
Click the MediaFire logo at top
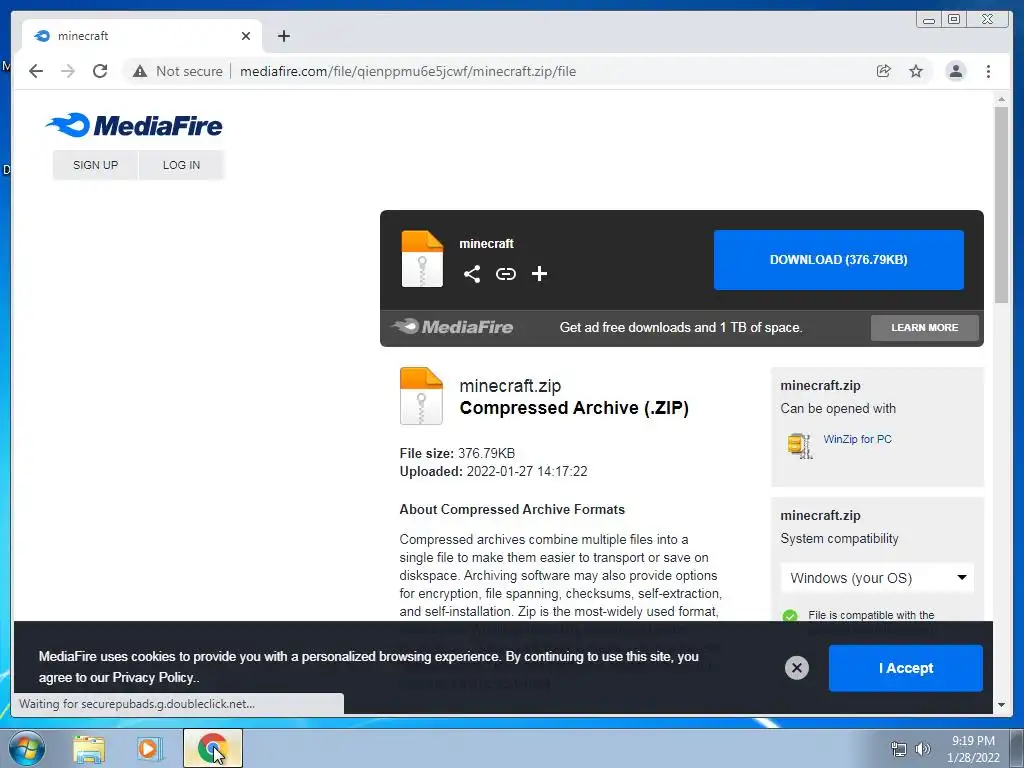pos(134,125)
